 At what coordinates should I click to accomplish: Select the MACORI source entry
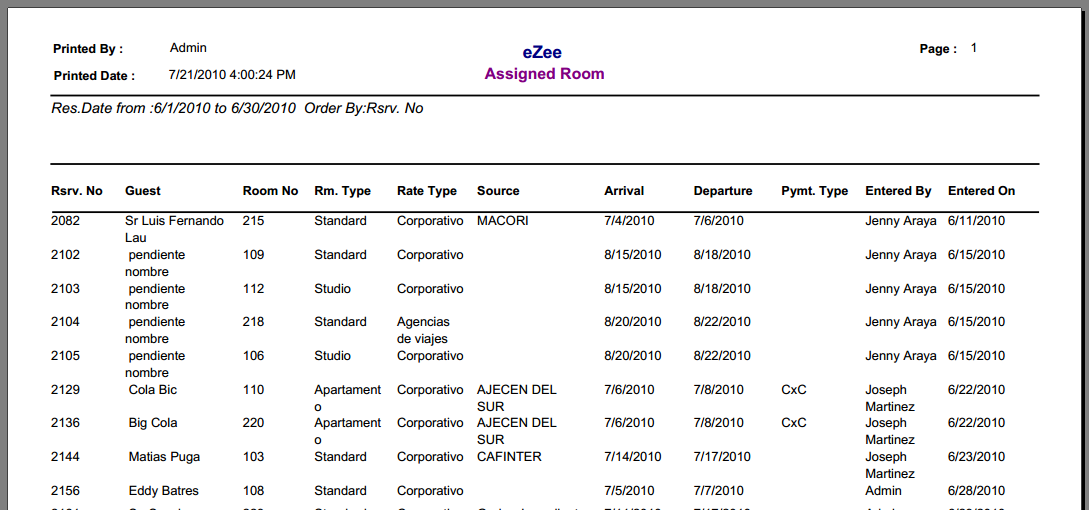[x=503, y=221]
